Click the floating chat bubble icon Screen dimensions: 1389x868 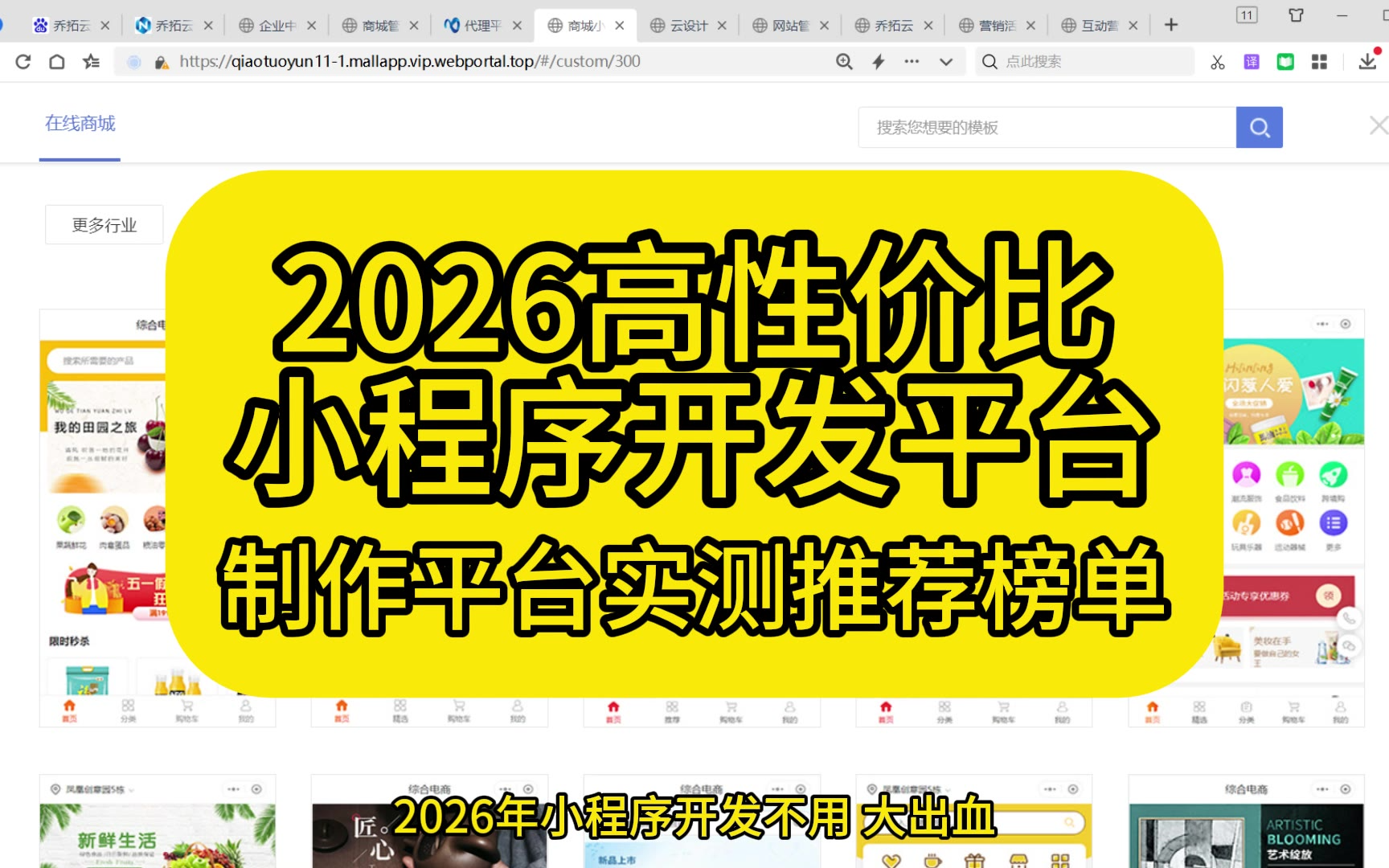(x=1349, y=646)
